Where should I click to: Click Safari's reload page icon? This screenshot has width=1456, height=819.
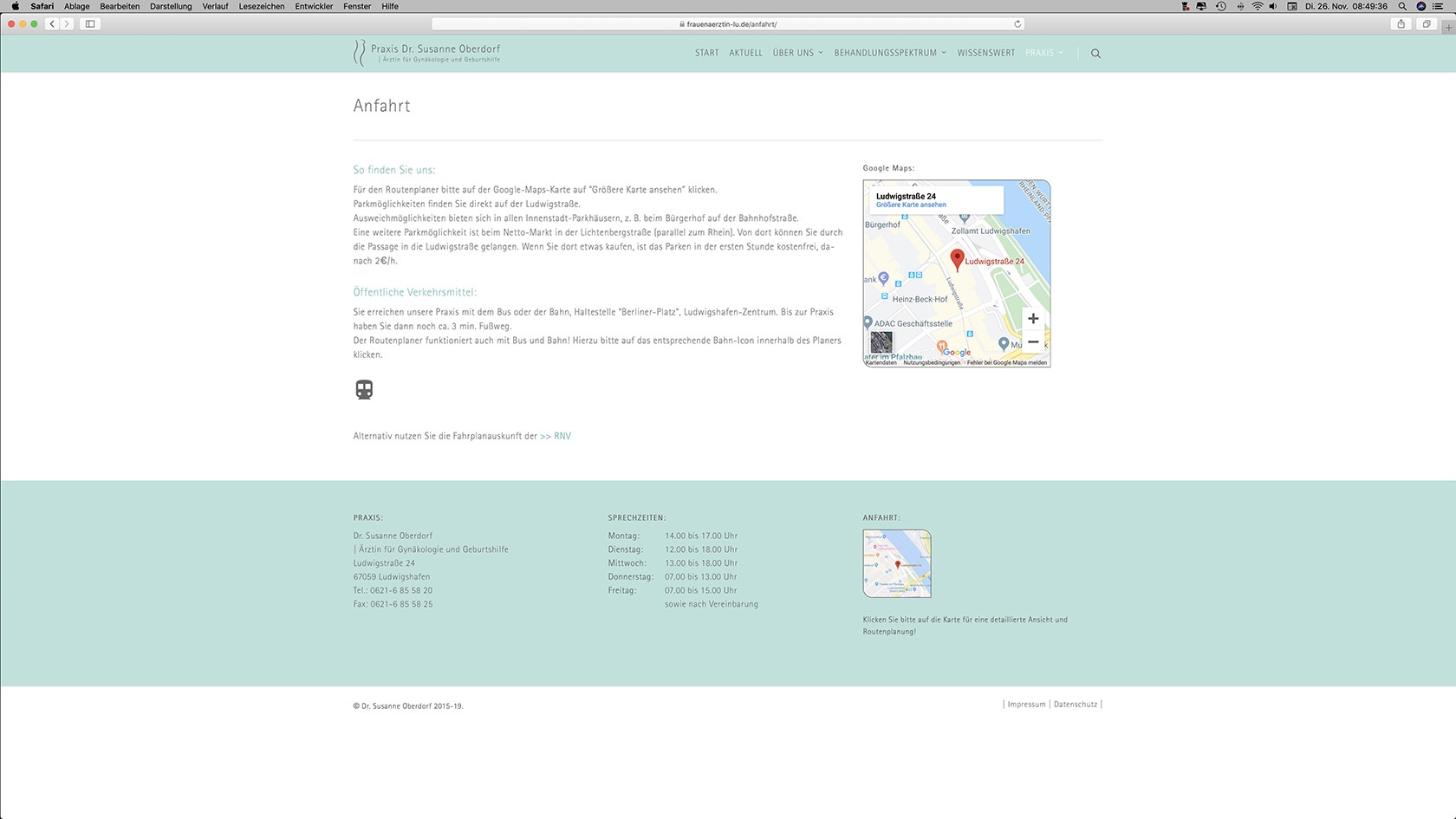tap(1017, 24)
